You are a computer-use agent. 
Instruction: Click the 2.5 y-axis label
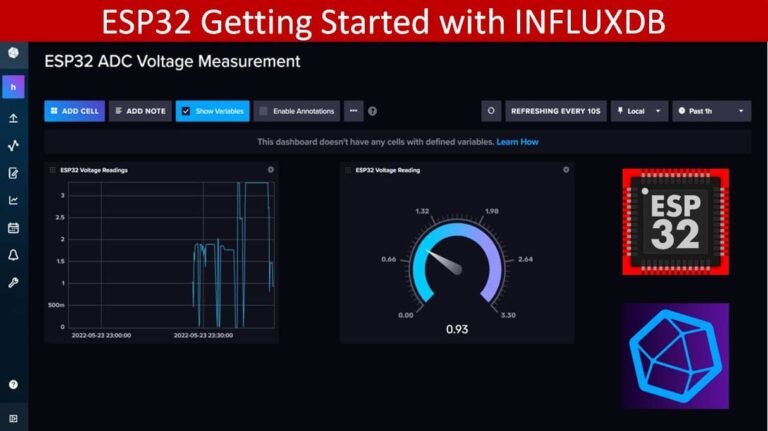coord(60,217)
